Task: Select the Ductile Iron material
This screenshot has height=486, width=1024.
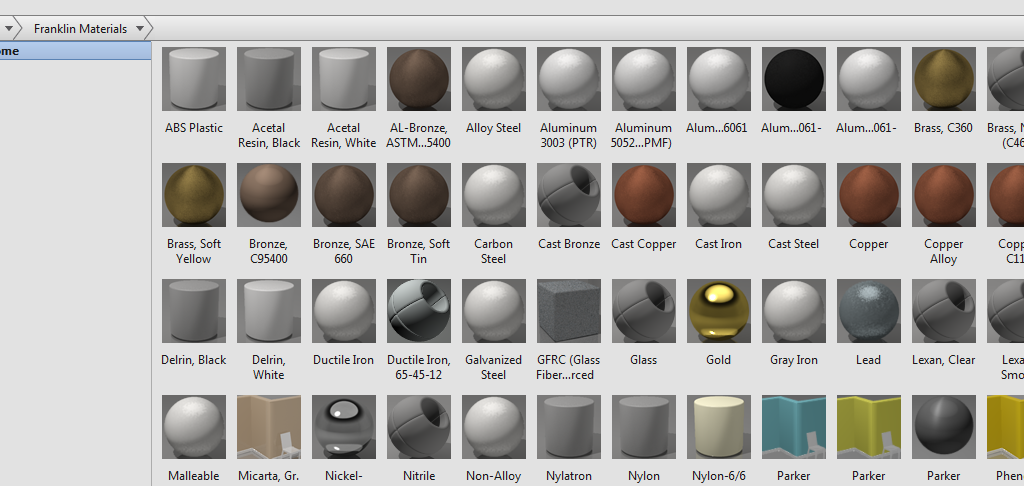Action: click(344, 311)
